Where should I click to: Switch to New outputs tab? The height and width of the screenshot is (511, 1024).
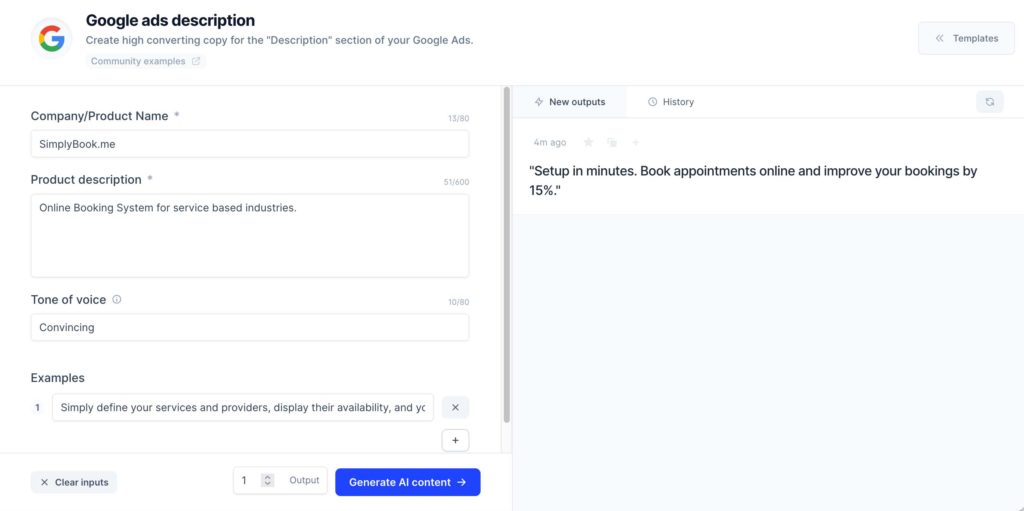click(569, 102)
